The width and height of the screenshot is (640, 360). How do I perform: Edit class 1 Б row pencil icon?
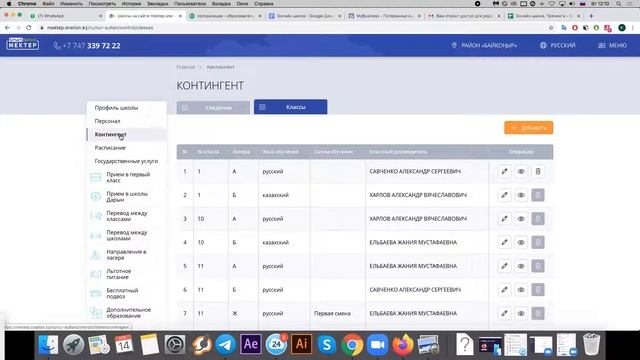504,195
